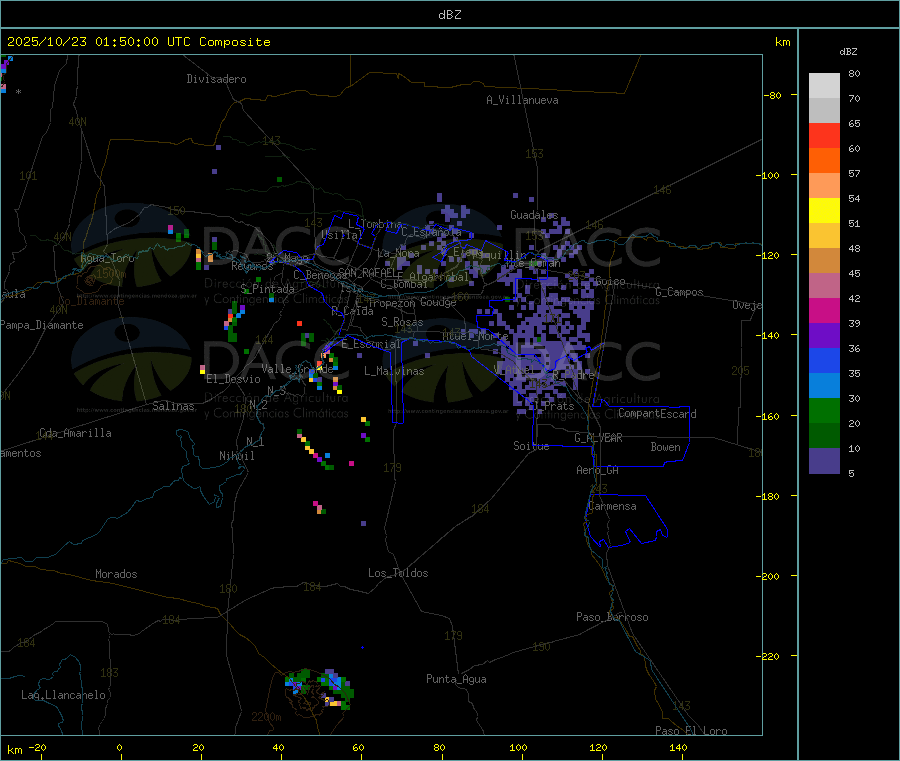
Task: Click the Guadales map label
Action: (x=534, y=215)
